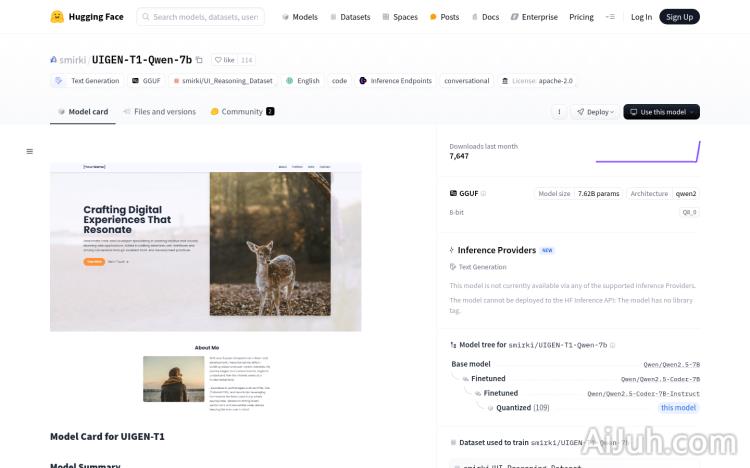Open the table of contents hamburger icon
The height and width of the screenshot is (468, 750).
(29, 151)
